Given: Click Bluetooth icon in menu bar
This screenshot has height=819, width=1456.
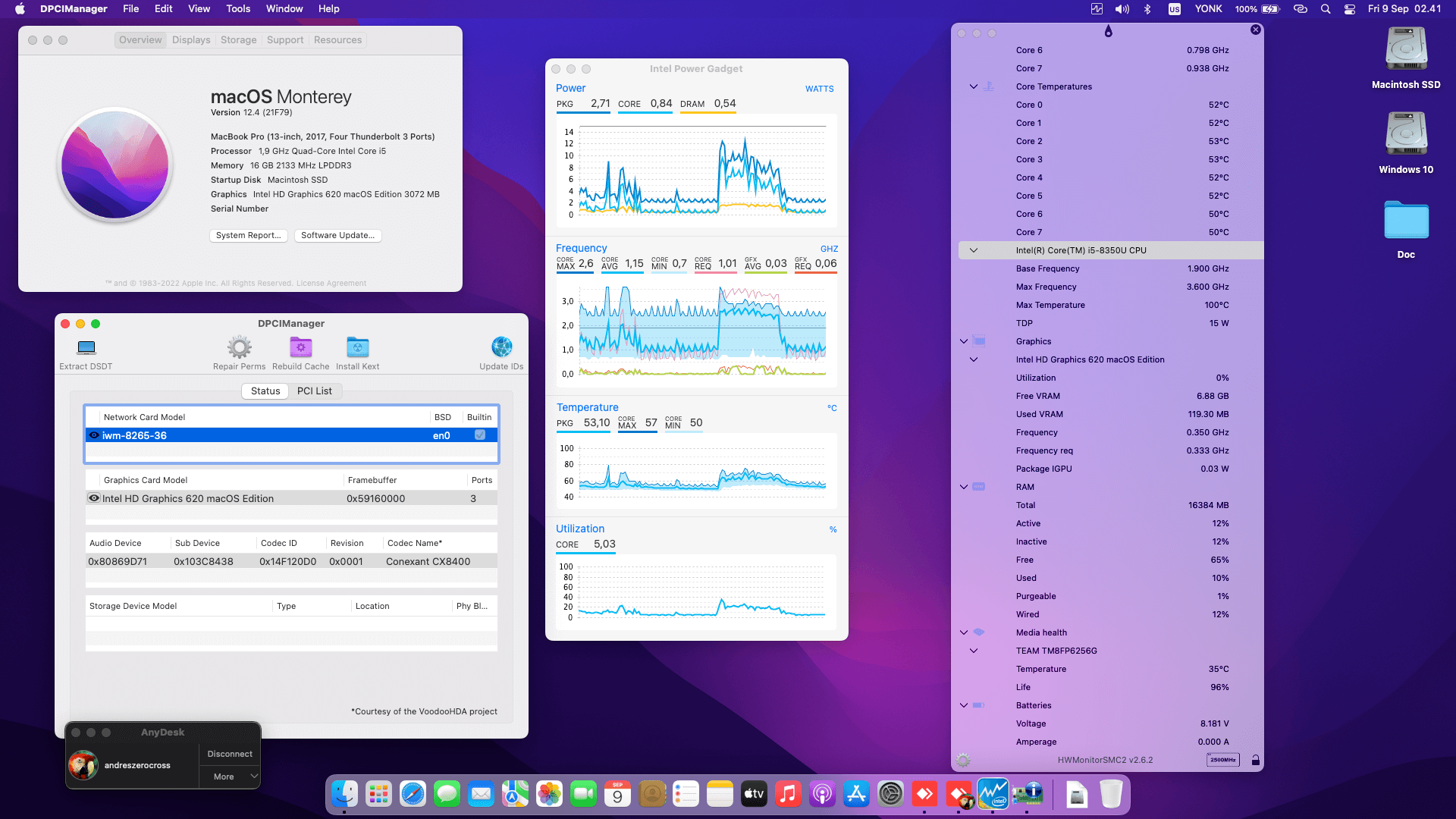Looking at the screenshot, I should (1147, 9).
